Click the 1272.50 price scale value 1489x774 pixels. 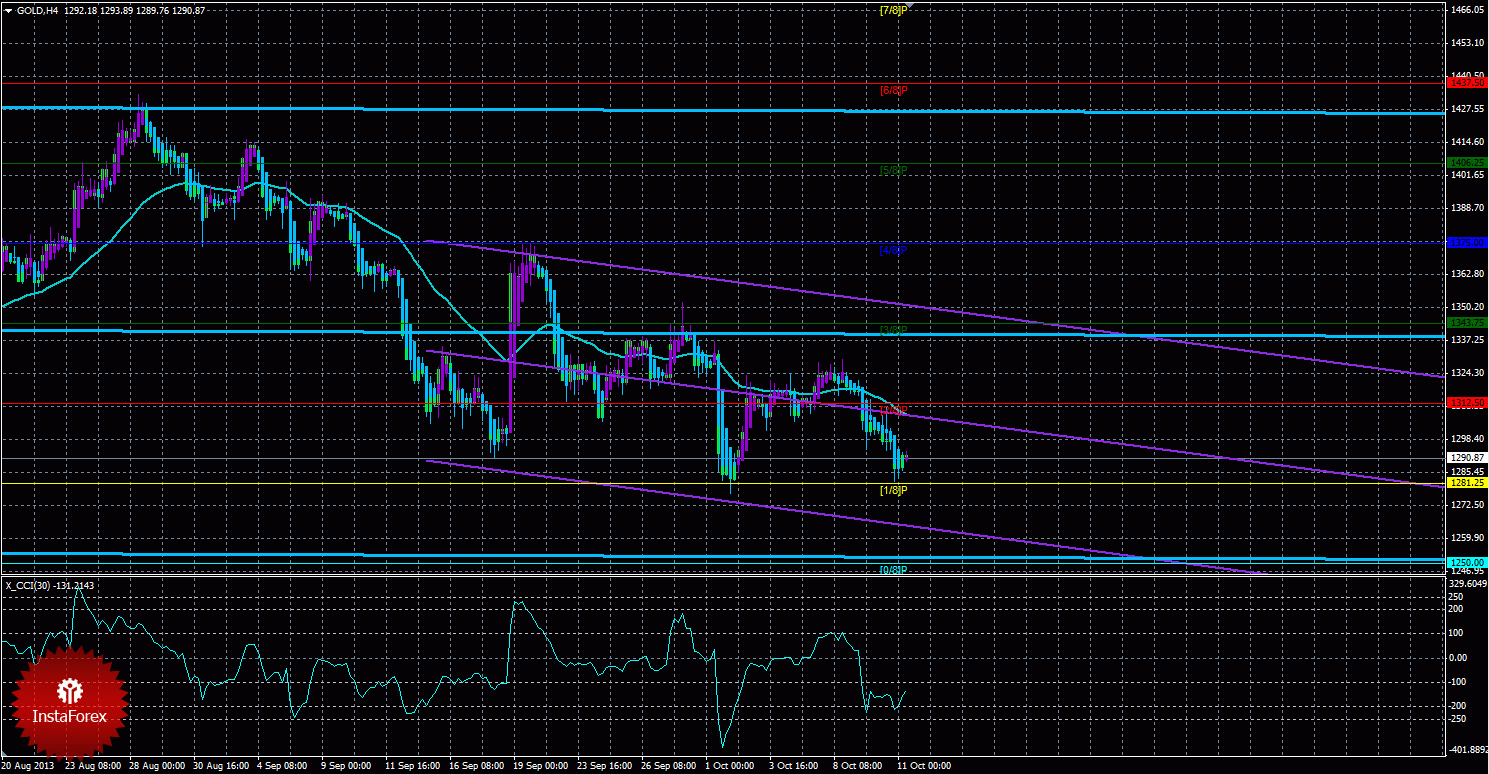(1467, 505)
